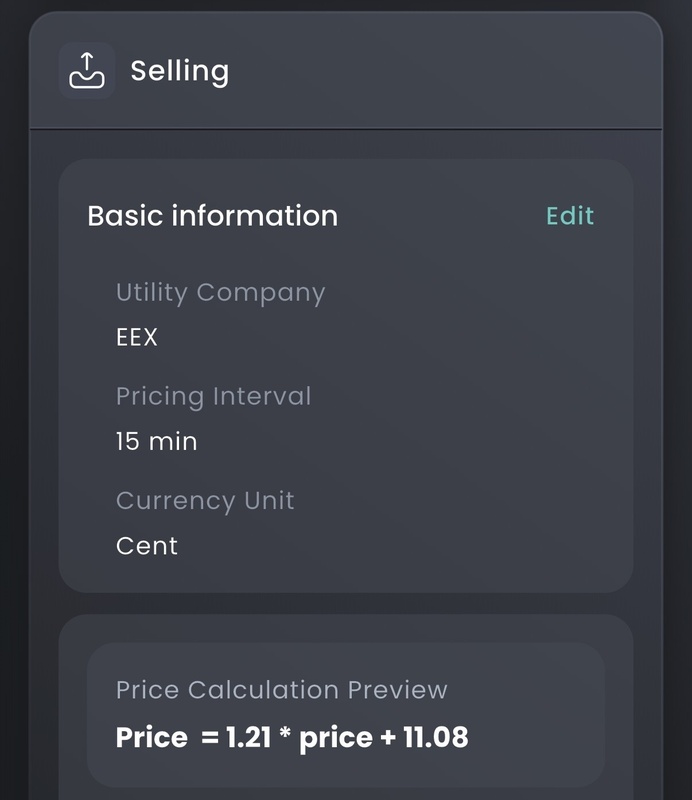Select the Currency Unit label
The height and width of the screenshot is (800, 692).
(205, 500)
